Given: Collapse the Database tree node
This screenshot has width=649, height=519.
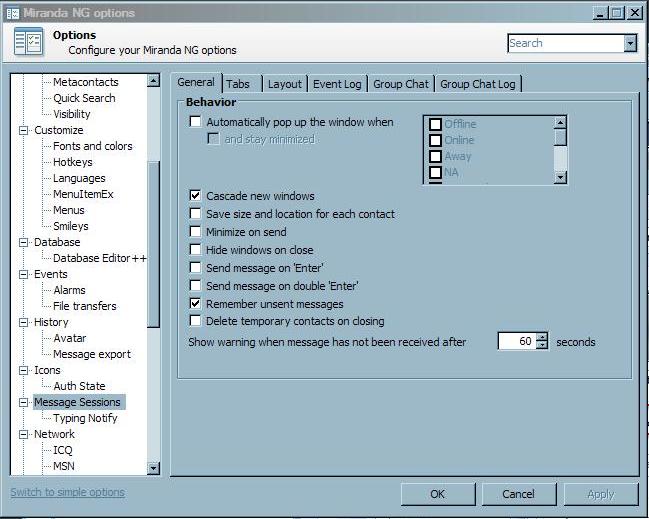Looking at the screenshot, I should [x=24, y=243].
